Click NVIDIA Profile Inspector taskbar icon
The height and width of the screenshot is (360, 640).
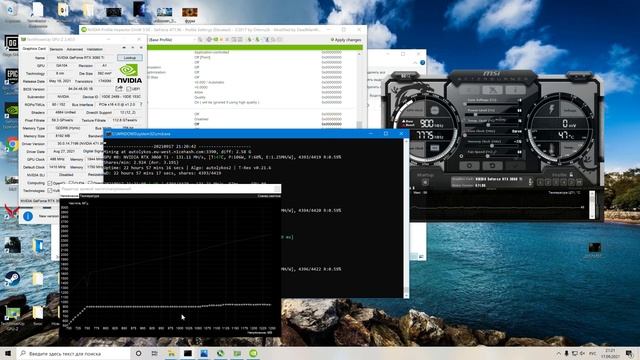253,353
